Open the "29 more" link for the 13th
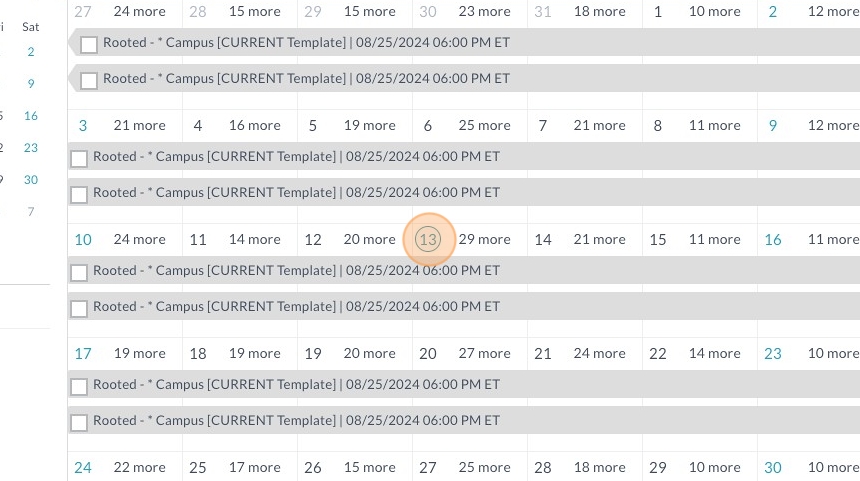This screenshot has height=481, width=860. tap(484, 240)
